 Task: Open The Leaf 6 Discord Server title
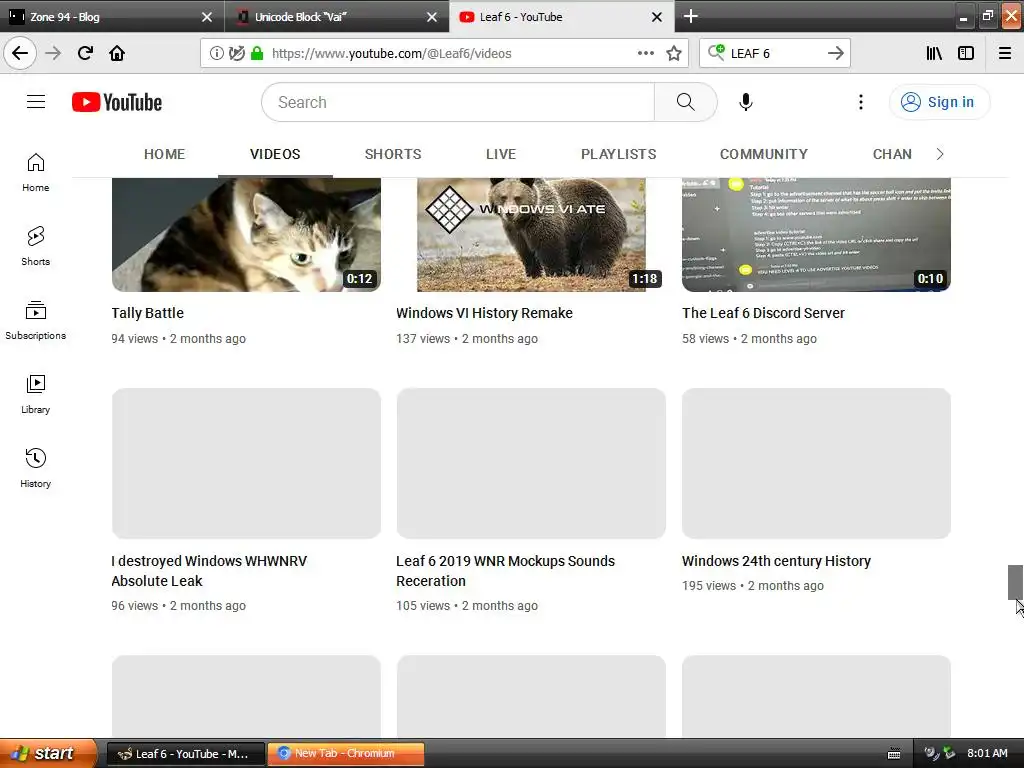coord(763,313)
